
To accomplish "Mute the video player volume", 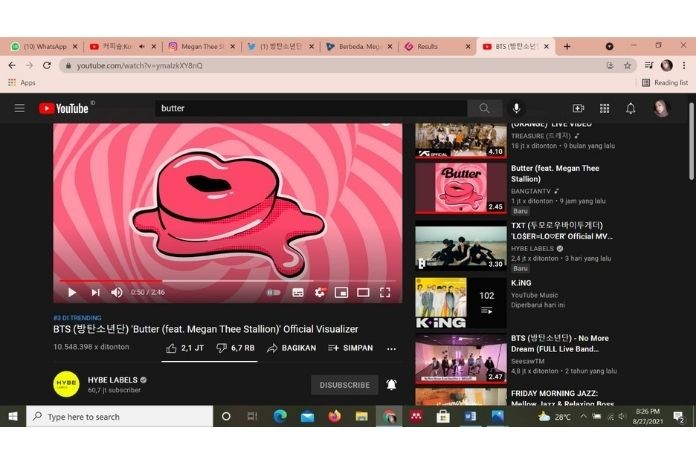I will tap(117, 292).
